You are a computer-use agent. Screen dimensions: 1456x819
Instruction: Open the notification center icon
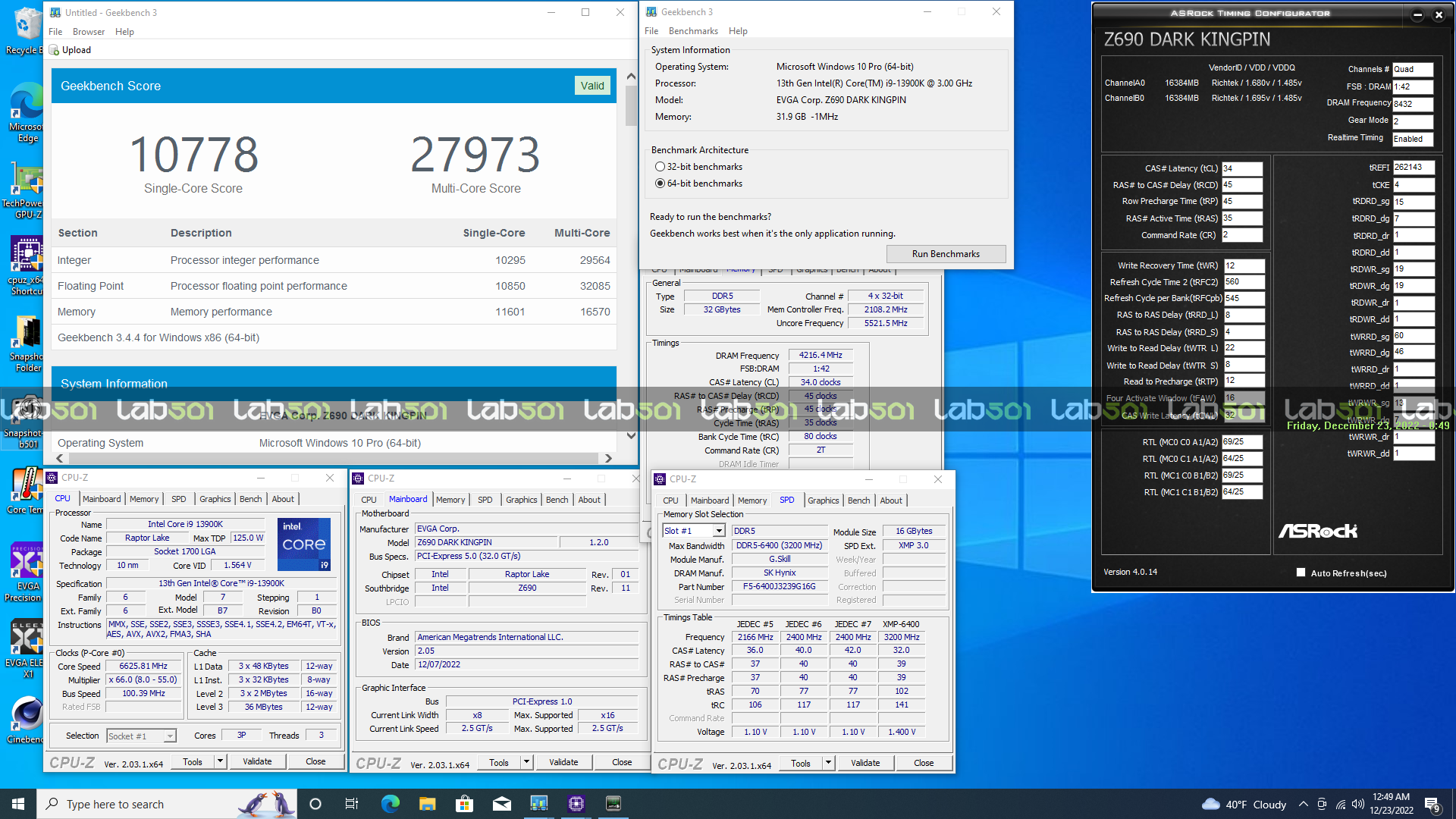(x=1432, y=805)
